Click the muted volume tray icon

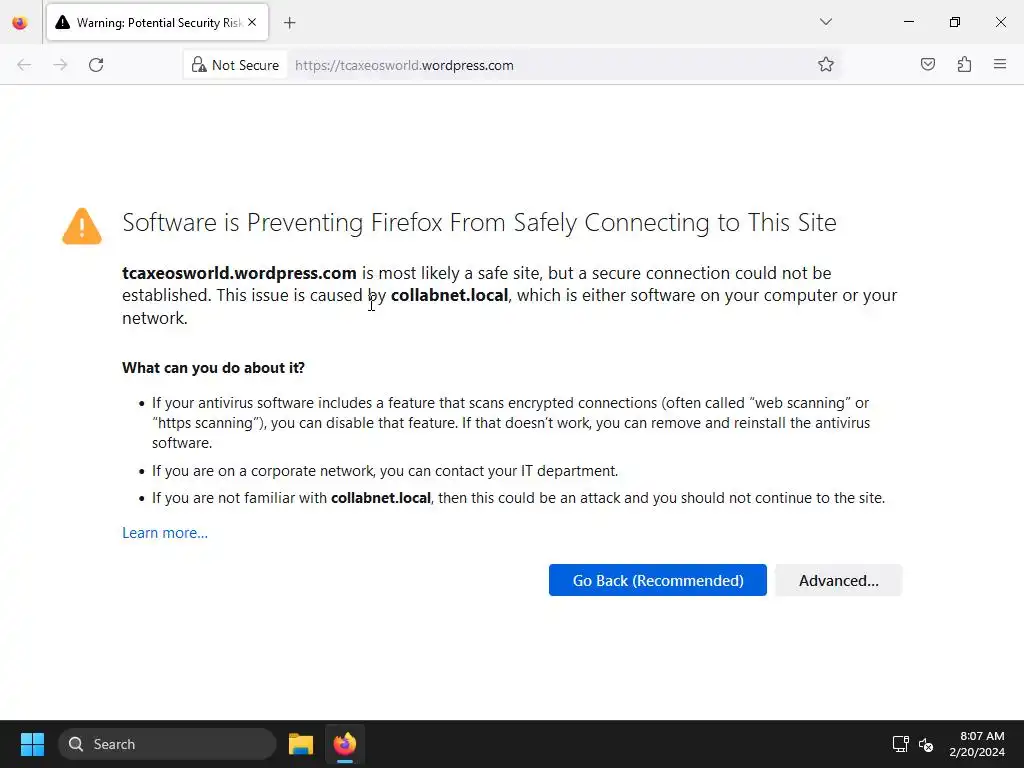click(926, 744)
